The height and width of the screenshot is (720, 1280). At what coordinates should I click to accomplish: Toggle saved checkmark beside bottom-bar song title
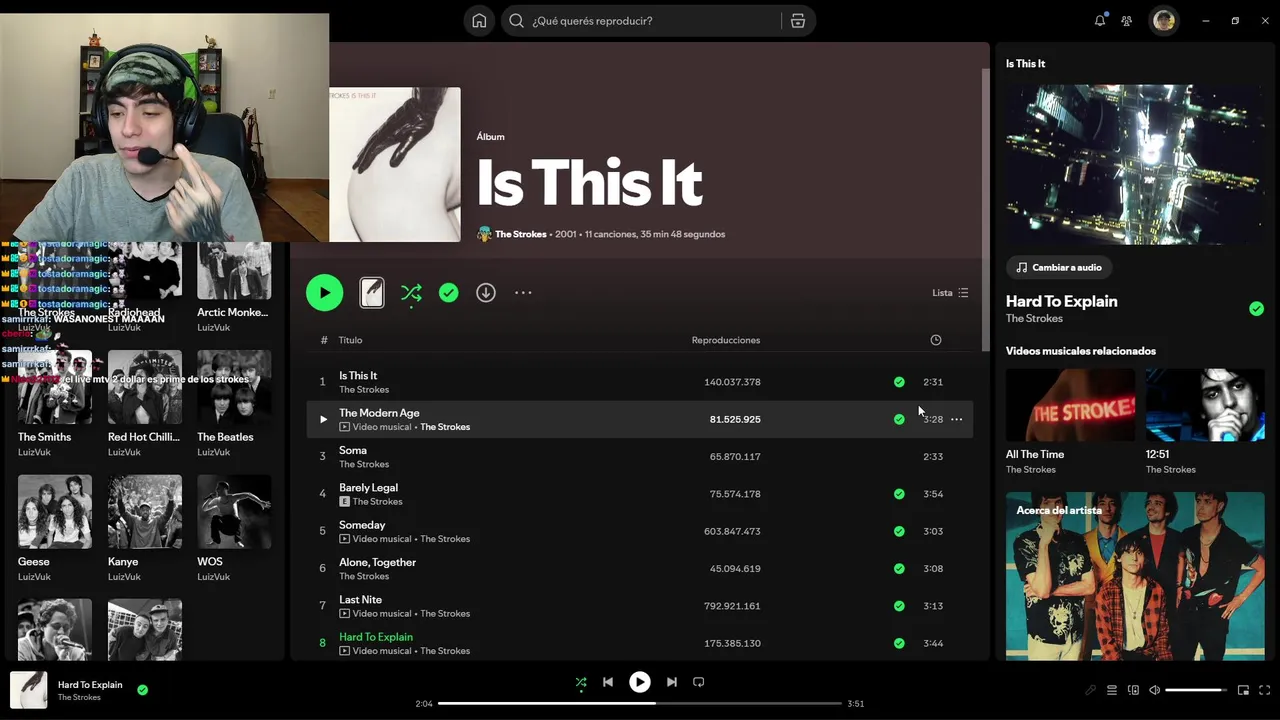[x=142, y=690]
